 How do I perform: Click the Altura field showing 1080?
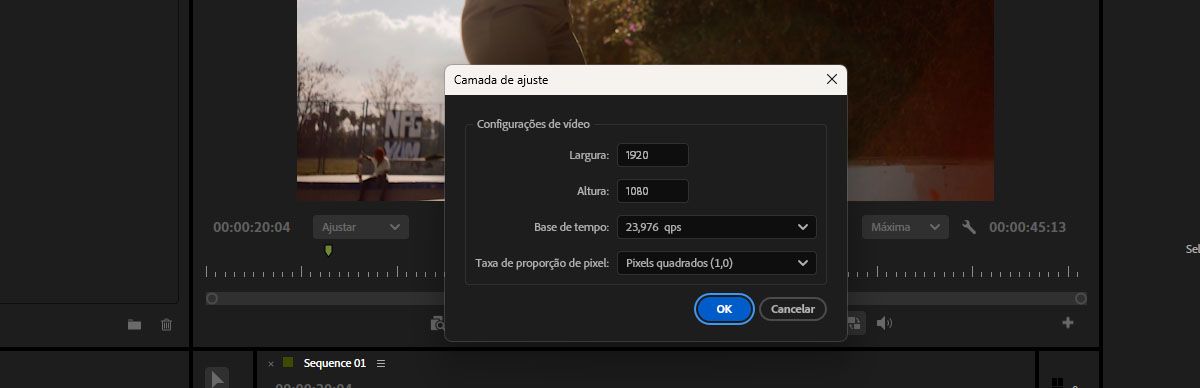tap(653, 191)
